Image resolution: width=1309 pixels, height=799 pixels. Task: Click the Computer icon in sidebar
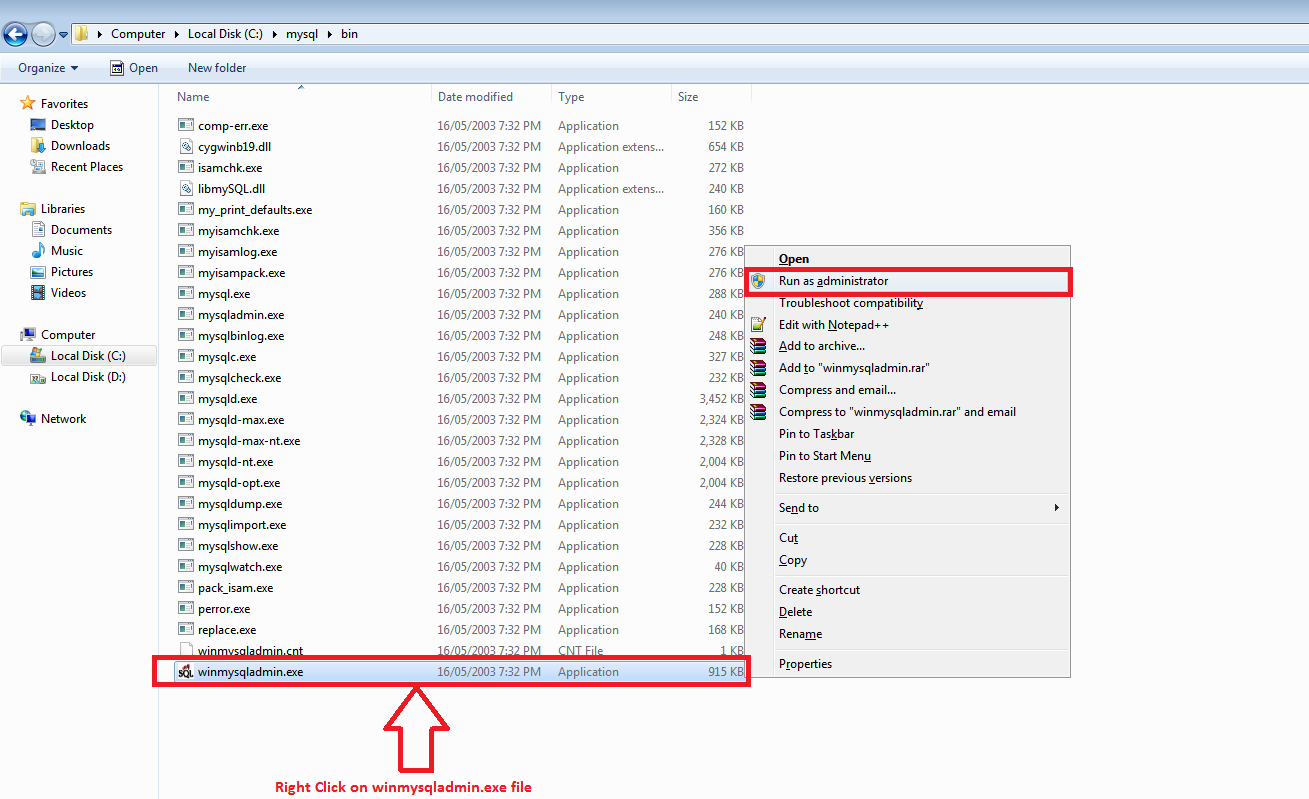point(28,335)
